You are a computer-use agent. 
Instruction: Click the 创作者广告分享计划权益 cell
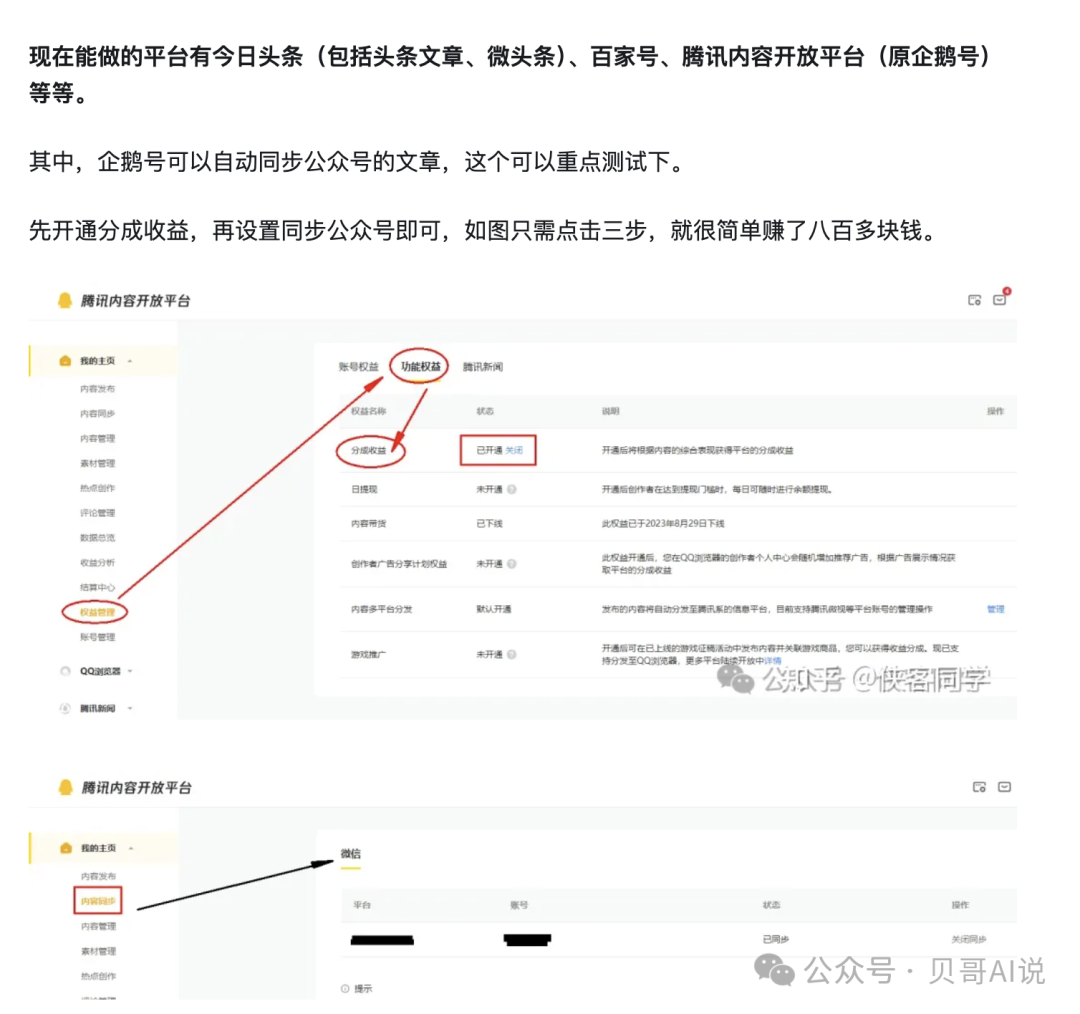point(399,563)
